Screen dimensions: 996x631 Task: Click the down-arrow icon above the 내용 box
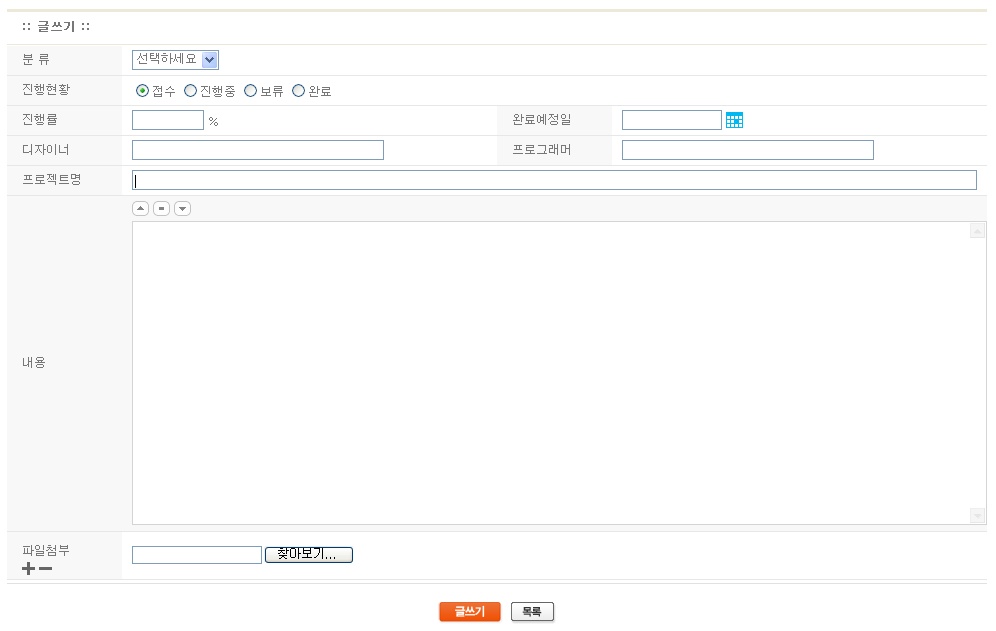[x=182, y=208]
